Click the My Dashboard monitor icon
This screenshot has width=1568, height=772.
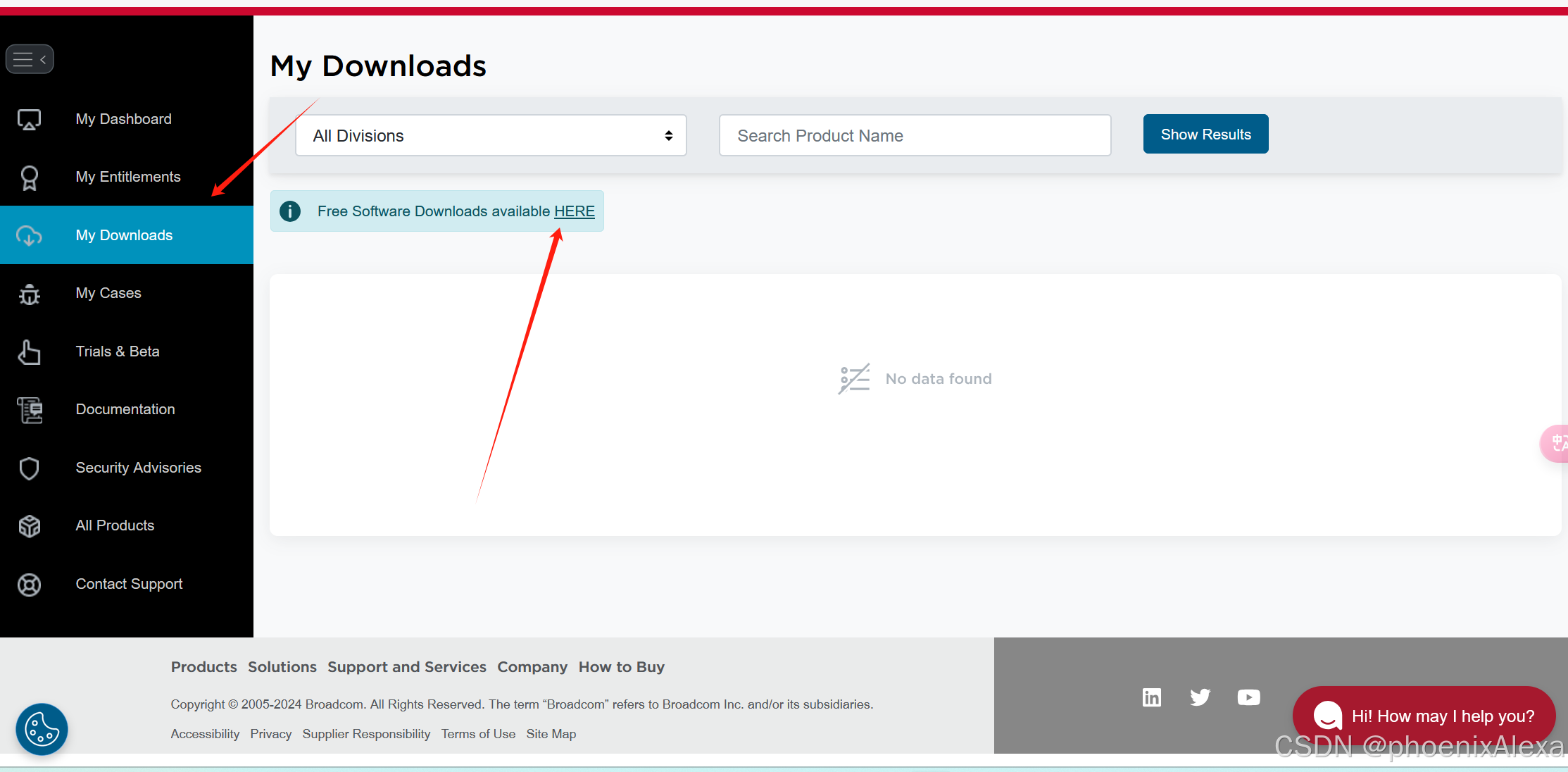point(29,120)
